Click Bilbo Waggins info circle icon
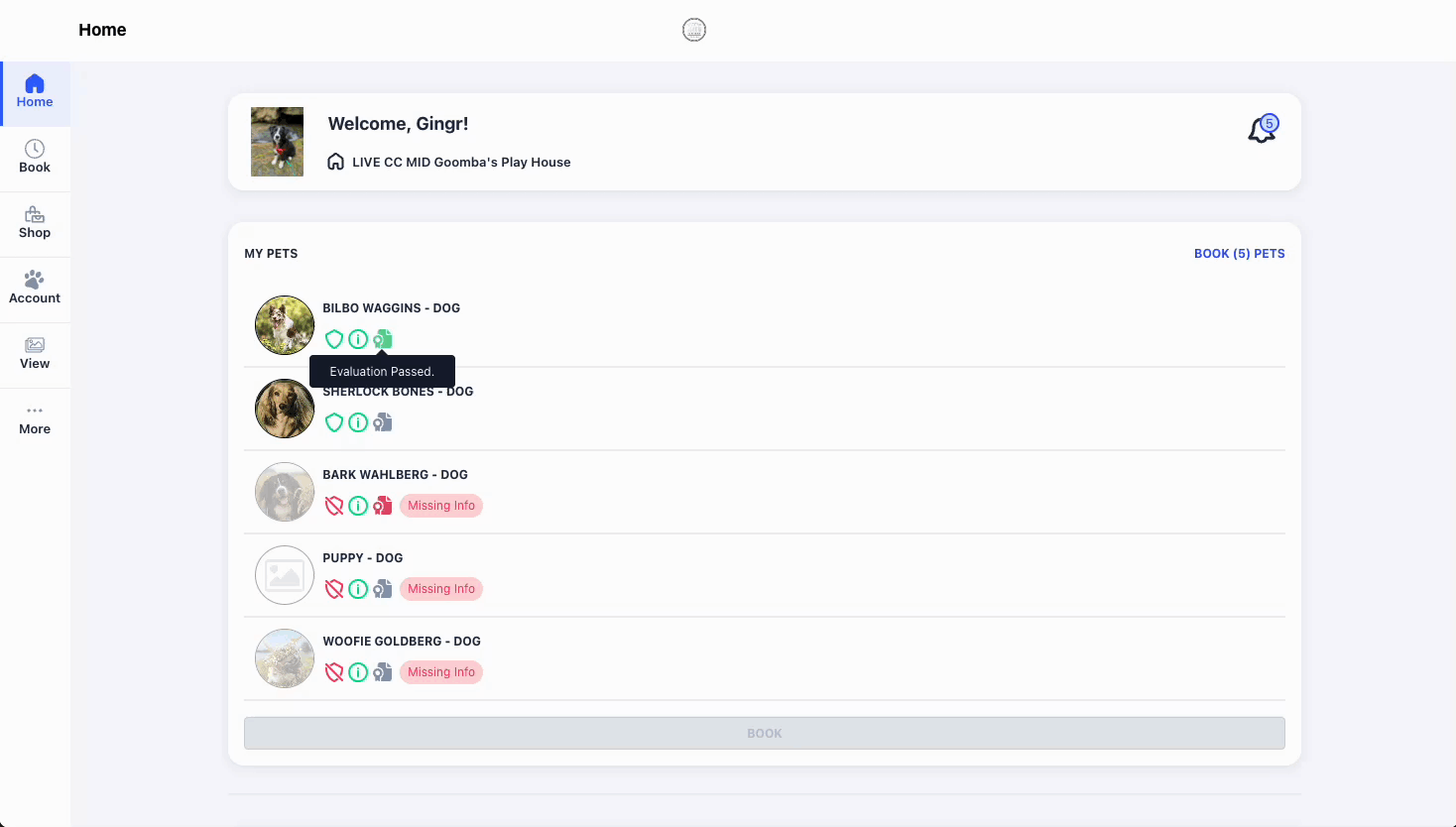 click(358, 339)
